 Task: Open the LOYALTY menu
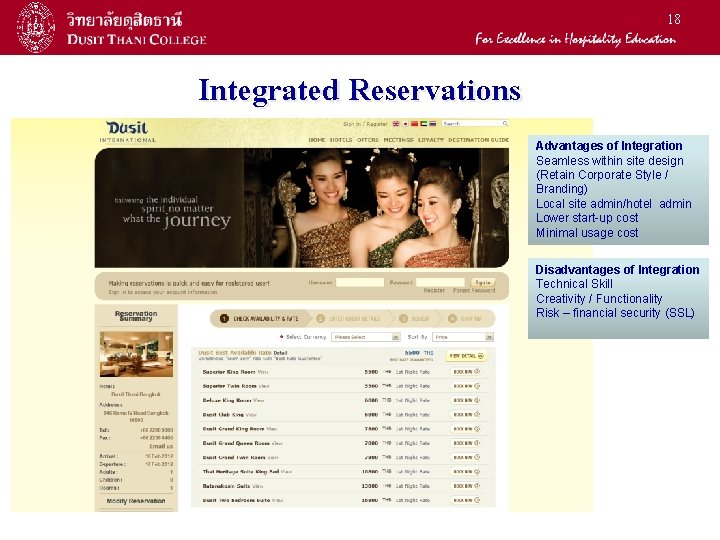click(x=431, y=140)
